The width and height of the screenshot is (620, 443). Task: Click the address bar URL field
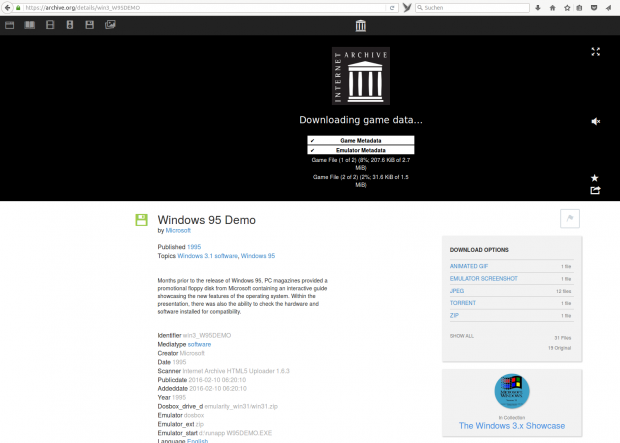[204, 8]
